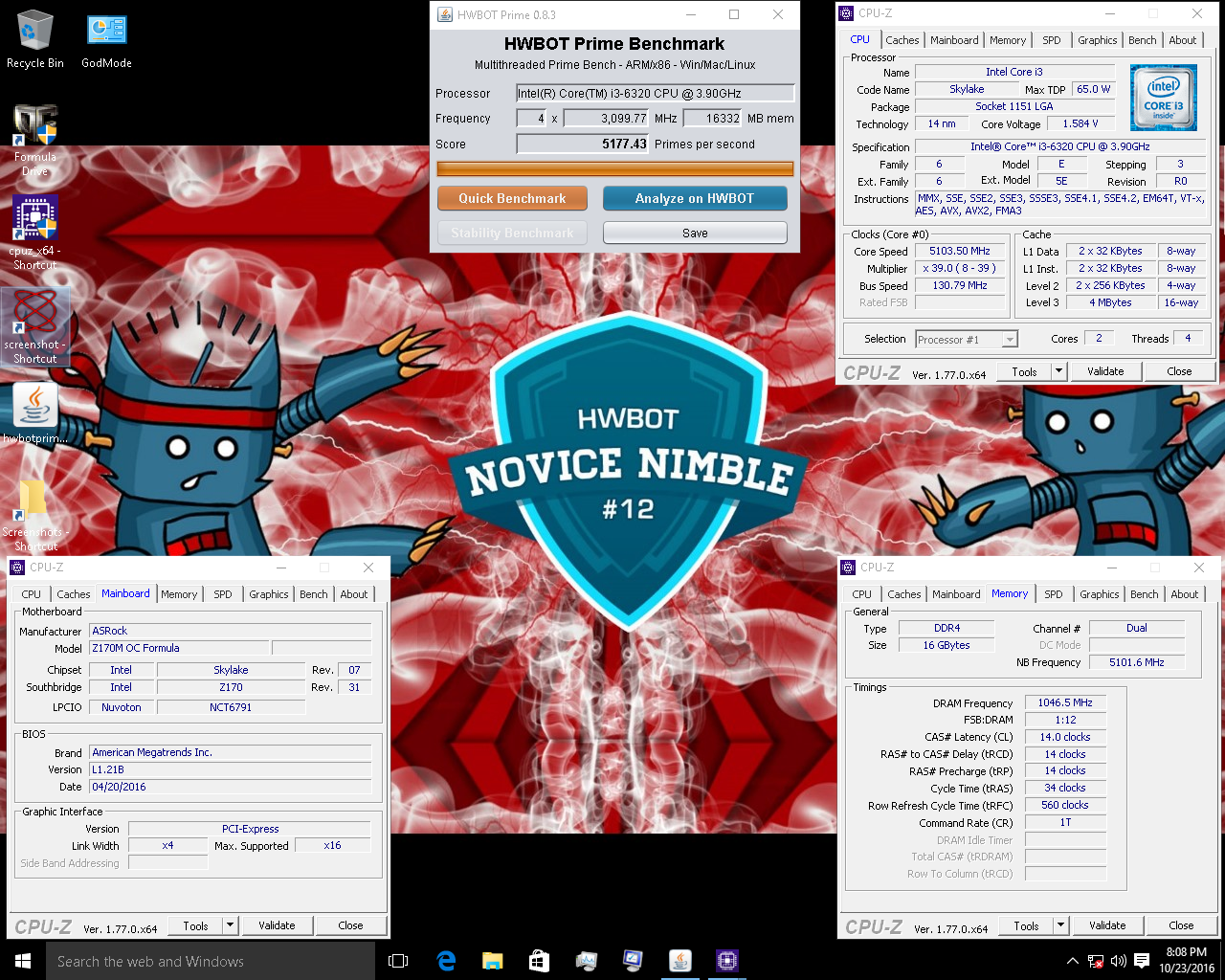Switch to Caches tab in top CPU-Z
This screenshot has height=980, width=1225.
(902, 40)
